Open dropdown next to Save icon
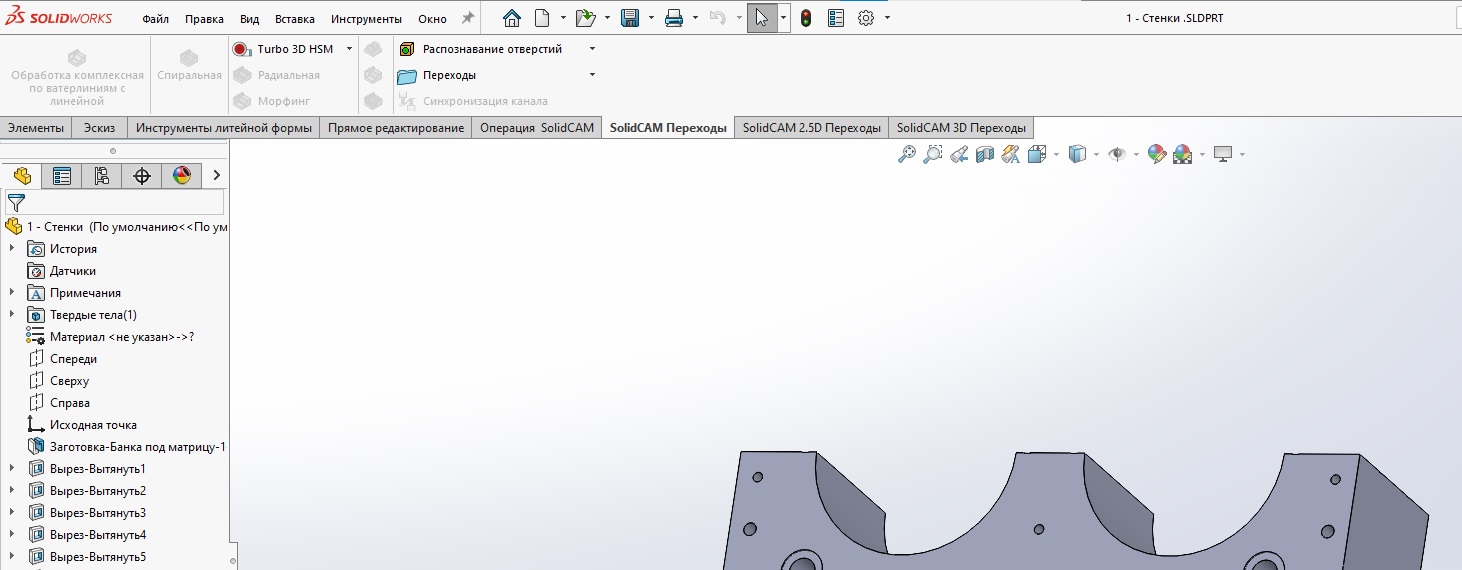This screenshot has height=570, width=1462. [x=651, y=18]
